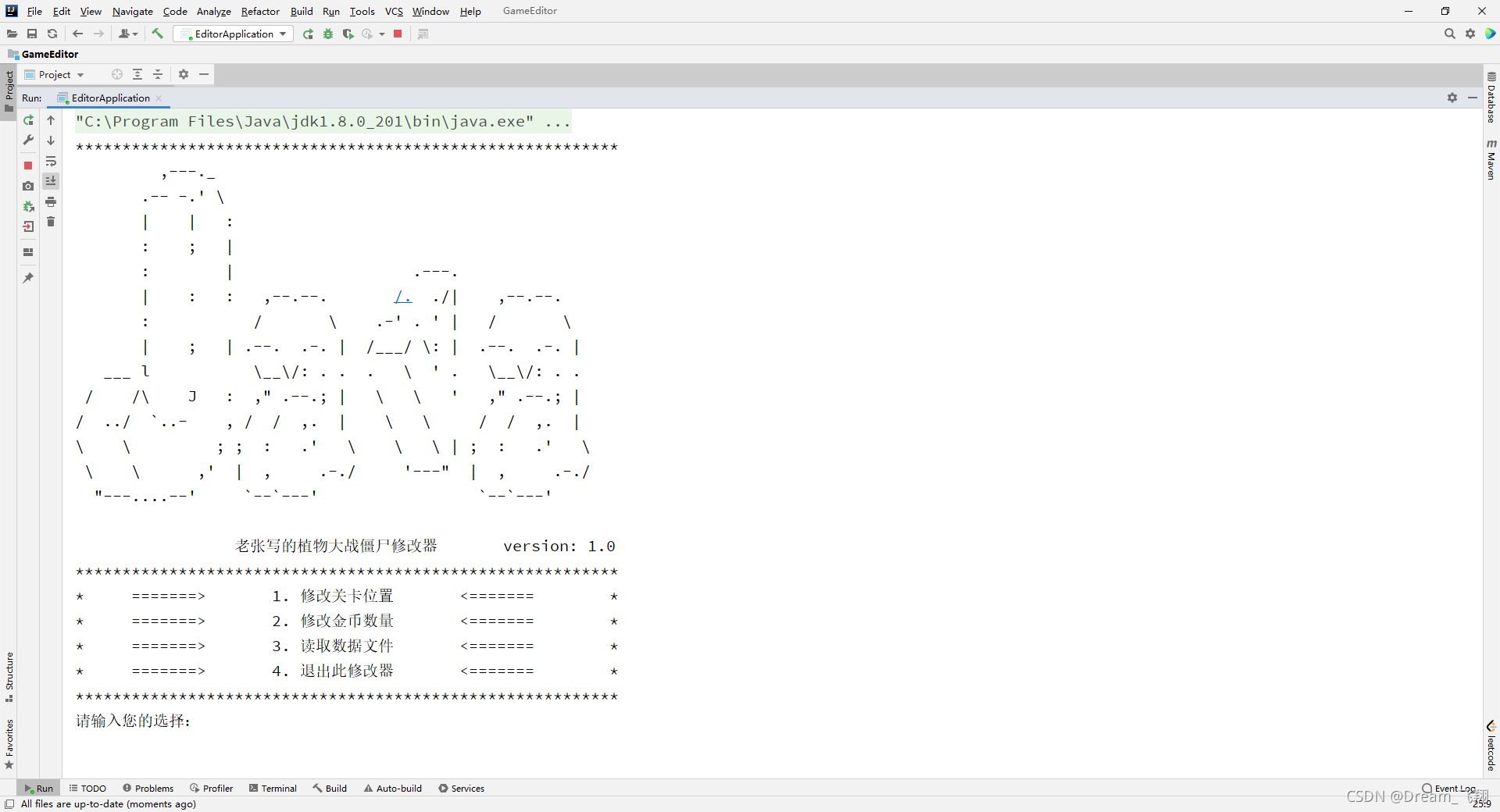Toggle Scroll to End in console
The image size is (1500, 812).
pos(51,181)
